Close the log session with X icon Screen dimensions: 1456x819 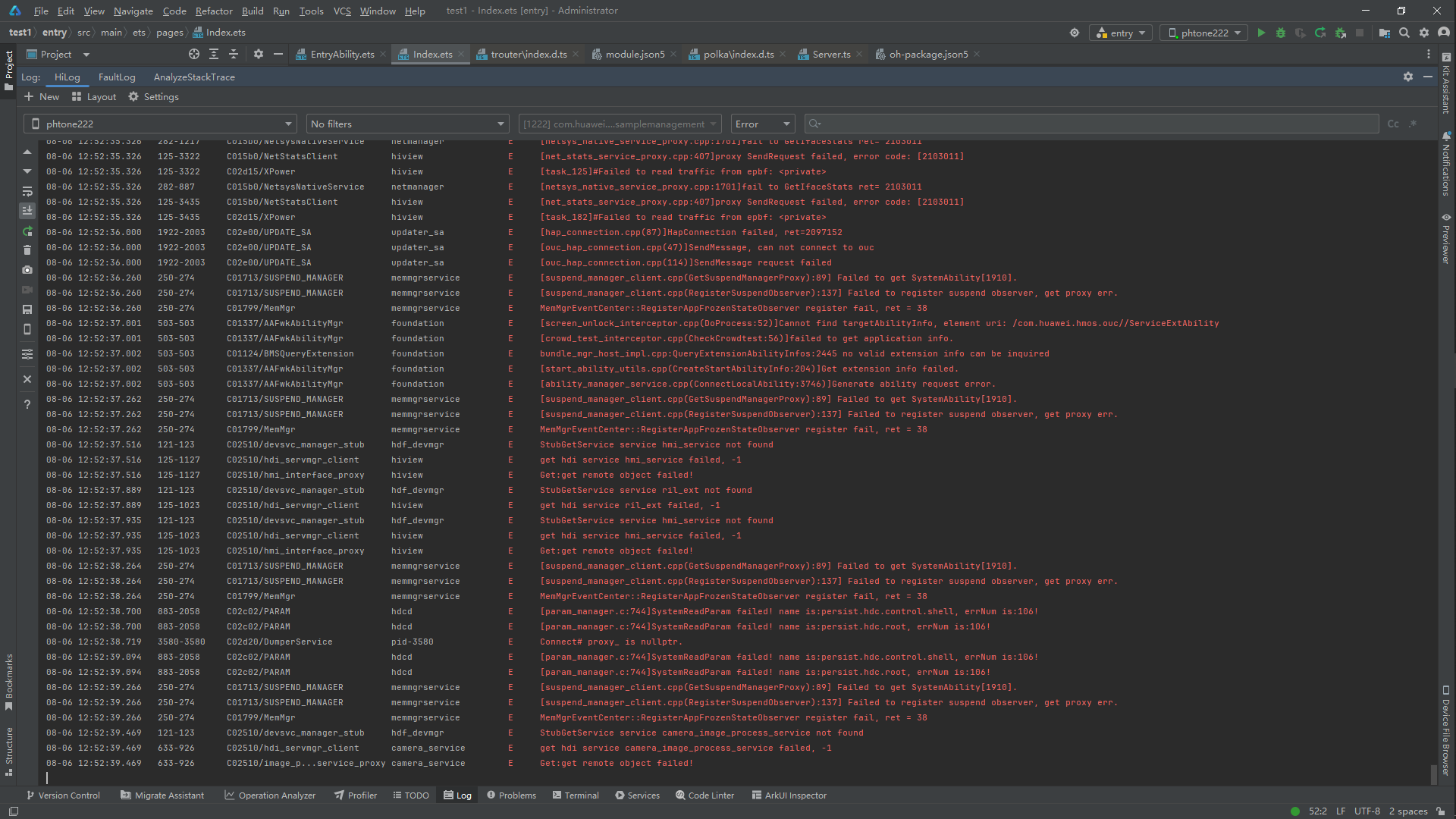coord(27,379)
